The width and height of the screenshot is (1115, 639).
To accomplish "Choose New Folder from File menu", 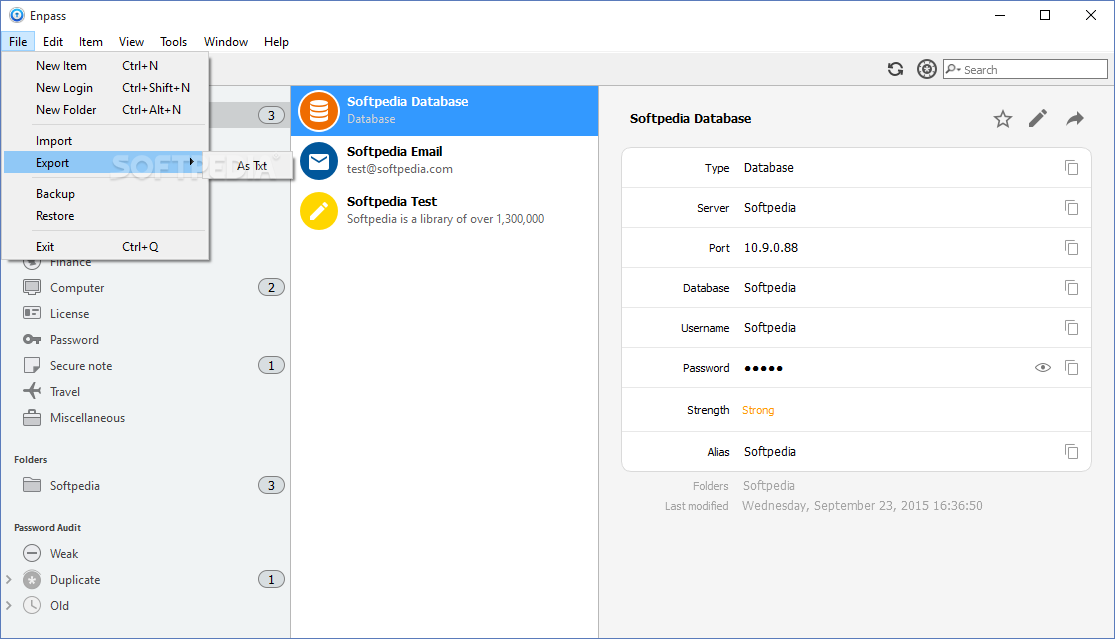I will pos(105,109).
